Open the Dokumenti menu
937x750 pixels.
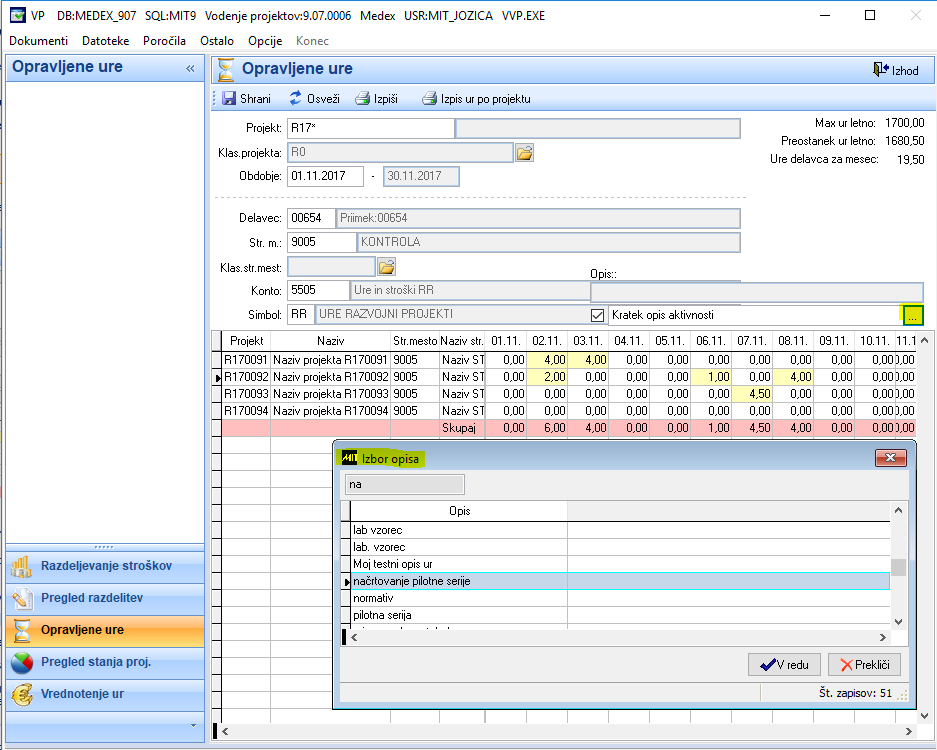pos(38,41)
